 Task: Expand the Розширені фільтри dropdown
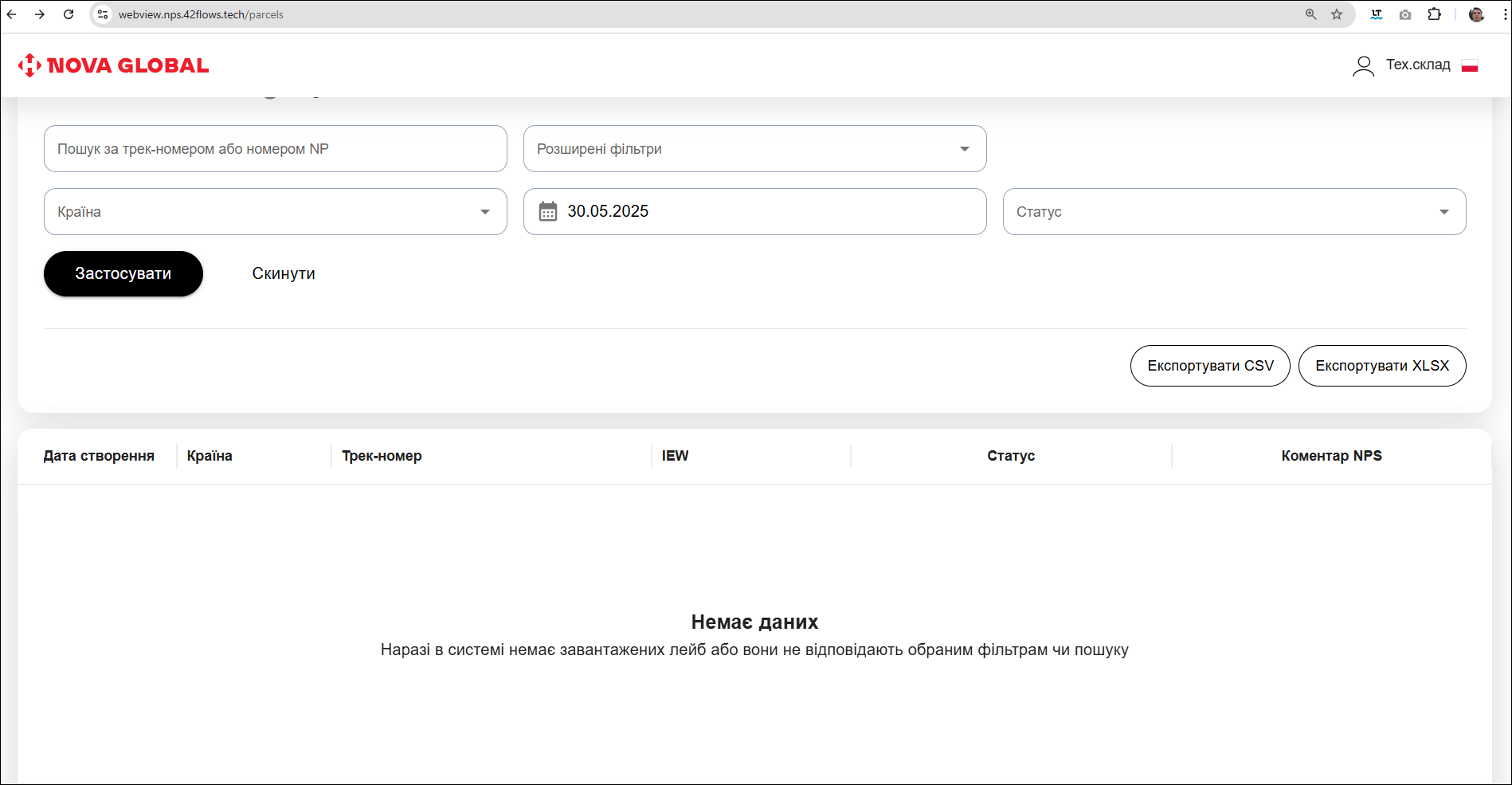pos(754,149)
